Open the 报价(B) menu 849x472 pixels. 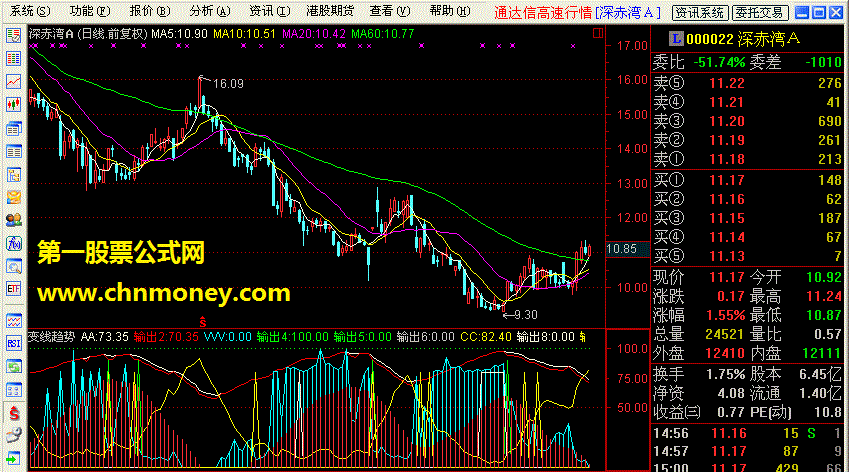pyautogui.click(x=150, y=11)
